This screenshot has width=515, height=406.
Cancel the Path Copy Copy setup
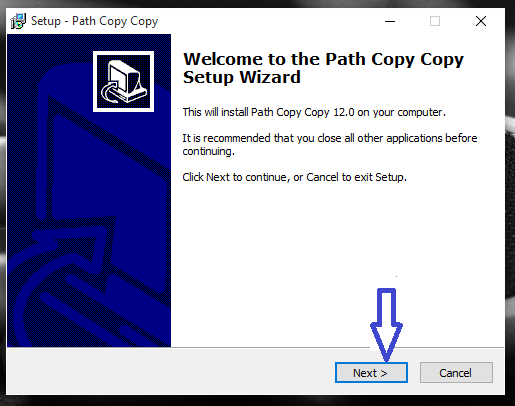point(456,373)
